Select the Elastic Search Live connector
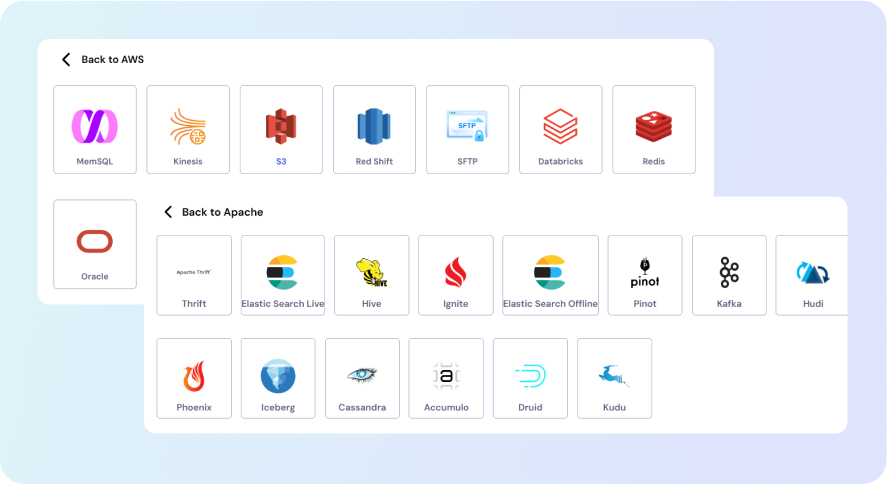 [x=283, y=275]
